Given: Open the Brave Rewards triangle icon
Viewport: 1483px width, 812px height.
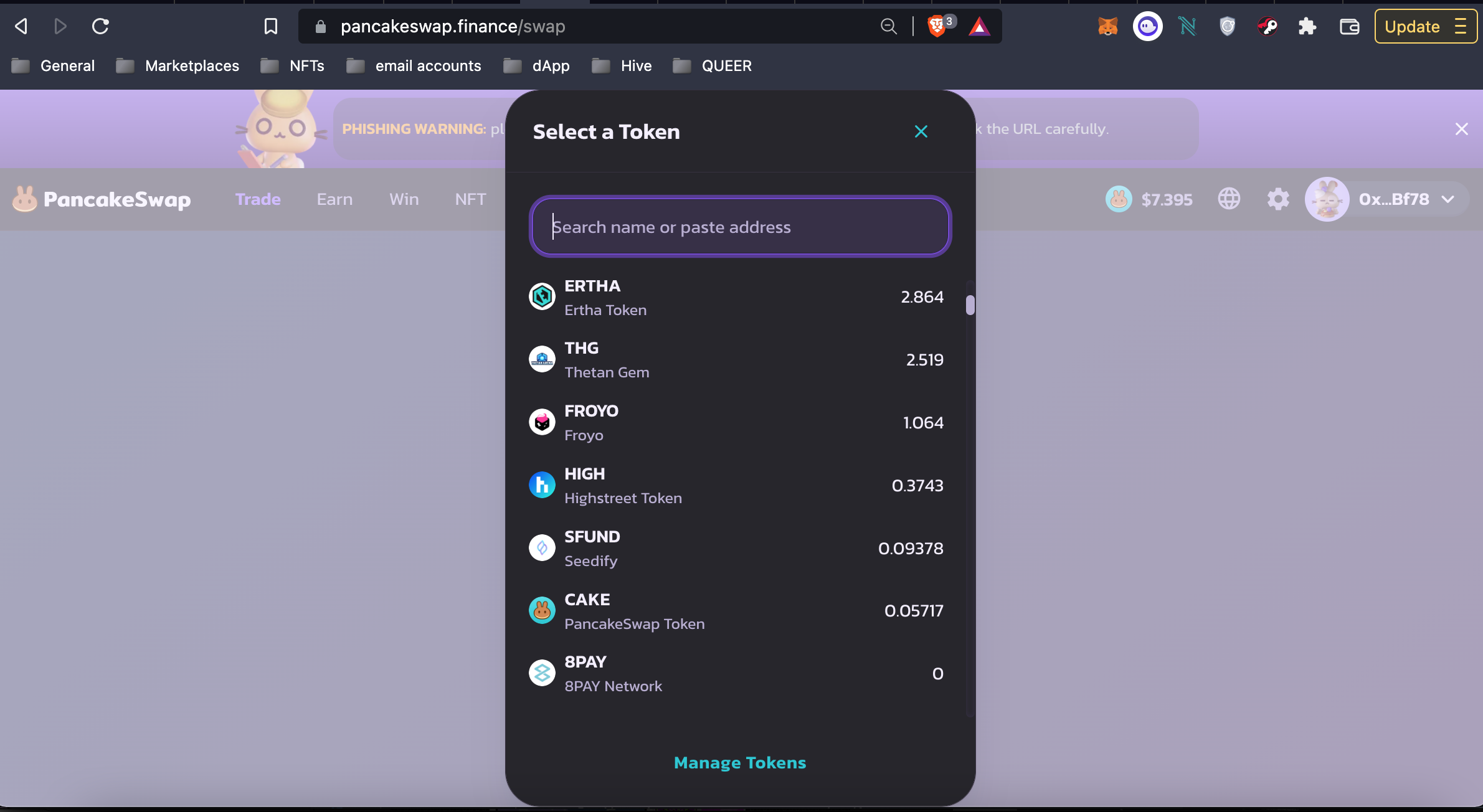Looking at the screenshot, I should click(979, 26).
